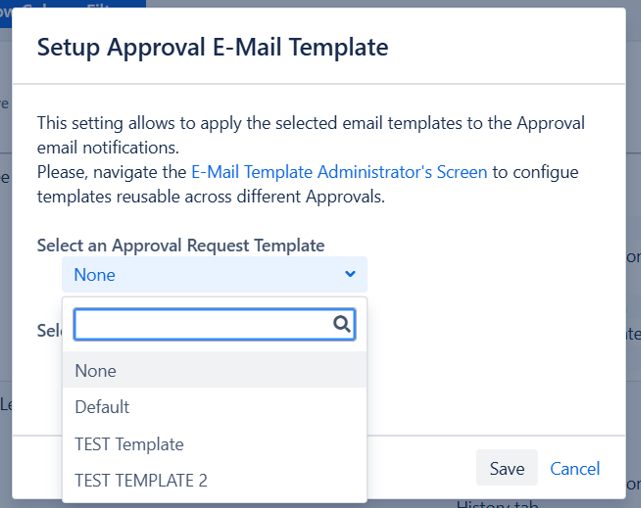Click the blue Column Filter button behind the dialog
Viewport: 641px width, 508px height.
tap(75, 6)
